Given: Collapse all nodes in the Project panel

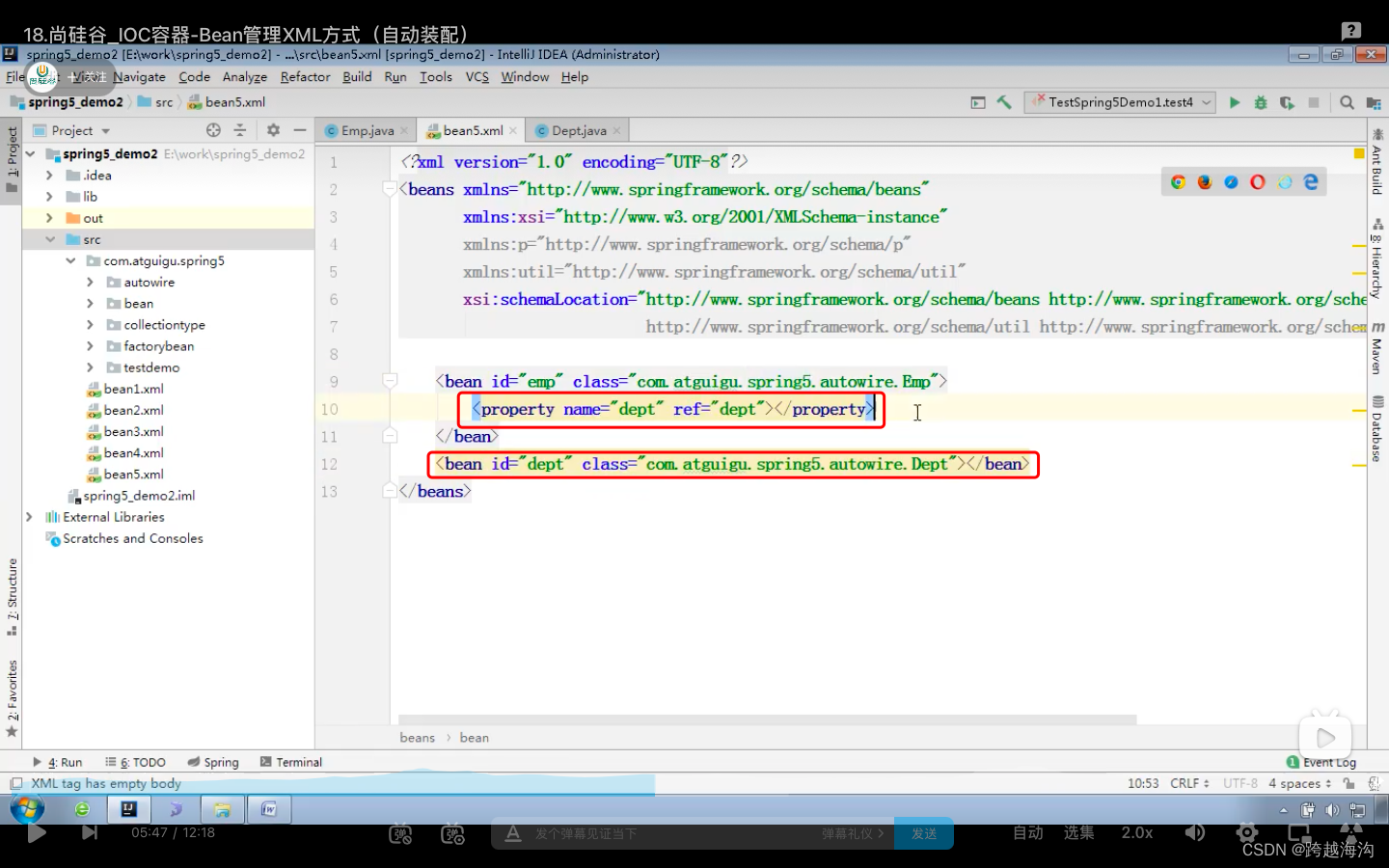Looking at the screenshot, I should coord(240,130).
